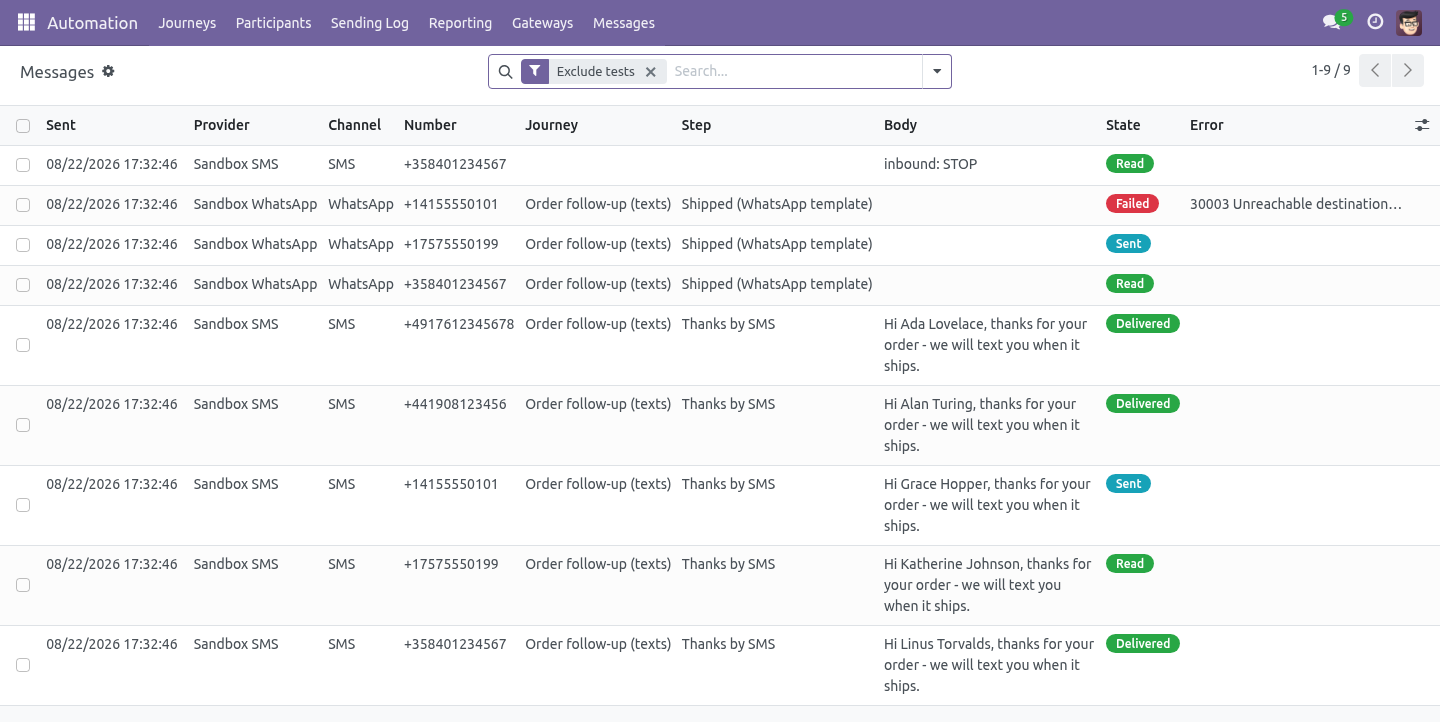Screen dimensions: 1440x722
Task: Open the activities clock icon
Action: point(1375,22)
